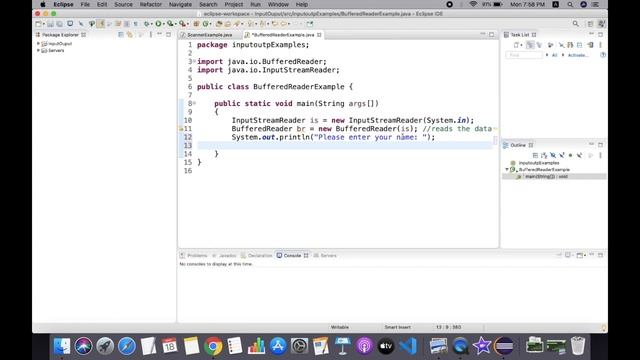This screenshot has height=360, width=640.
Task: Open the Problems tab
Action: pyautogui.click(x=194, y=256)
